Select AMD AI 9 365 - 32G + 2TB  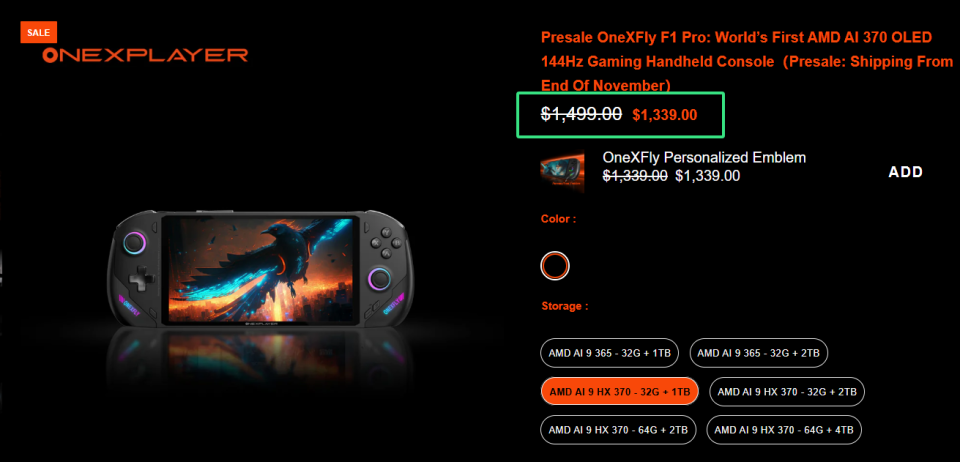pyautogui.click(x=759, y=353)
